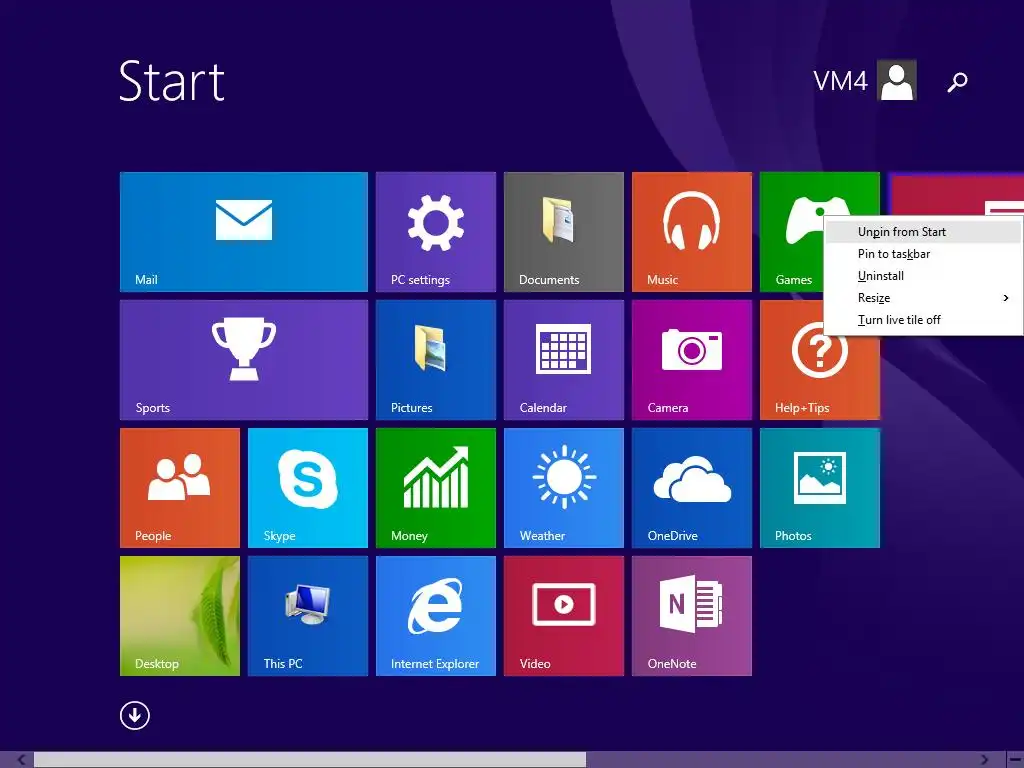This screenshot has width=1024, height=768.
Task: Click the partially visible red tile
Action: [957, 195]
